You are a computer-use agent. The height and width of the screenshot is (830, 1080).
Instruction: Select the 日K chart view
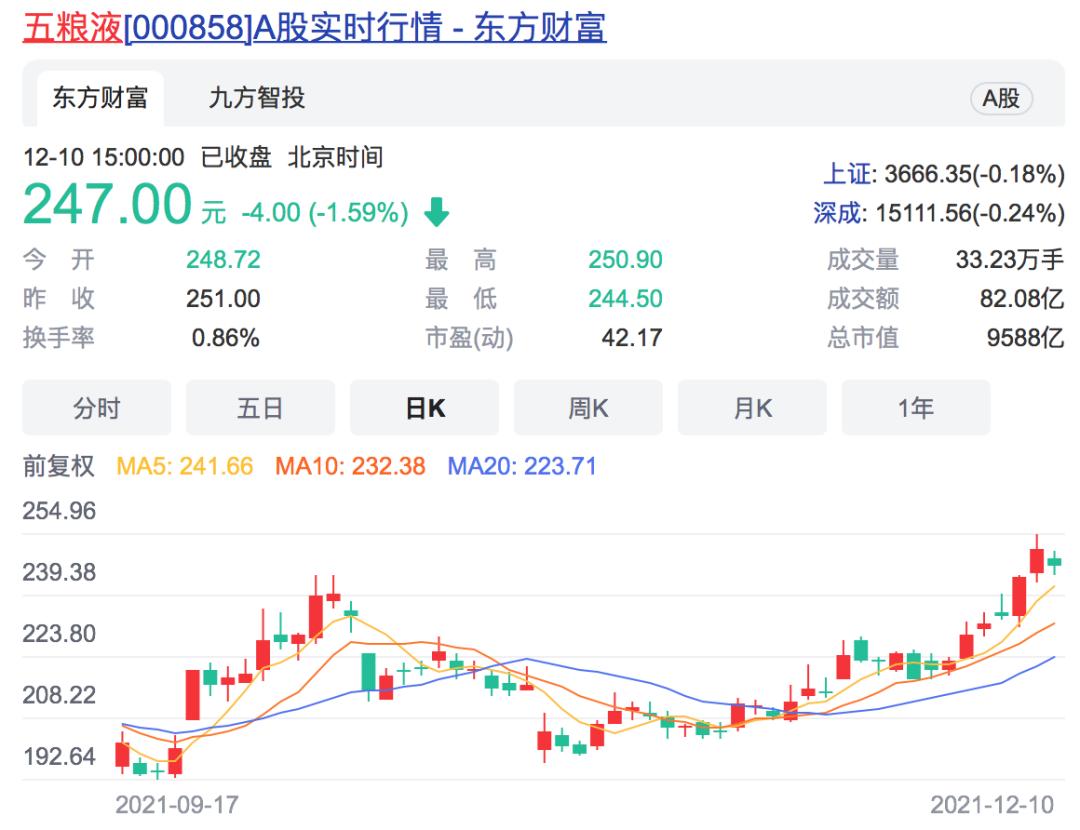[424, 408]
